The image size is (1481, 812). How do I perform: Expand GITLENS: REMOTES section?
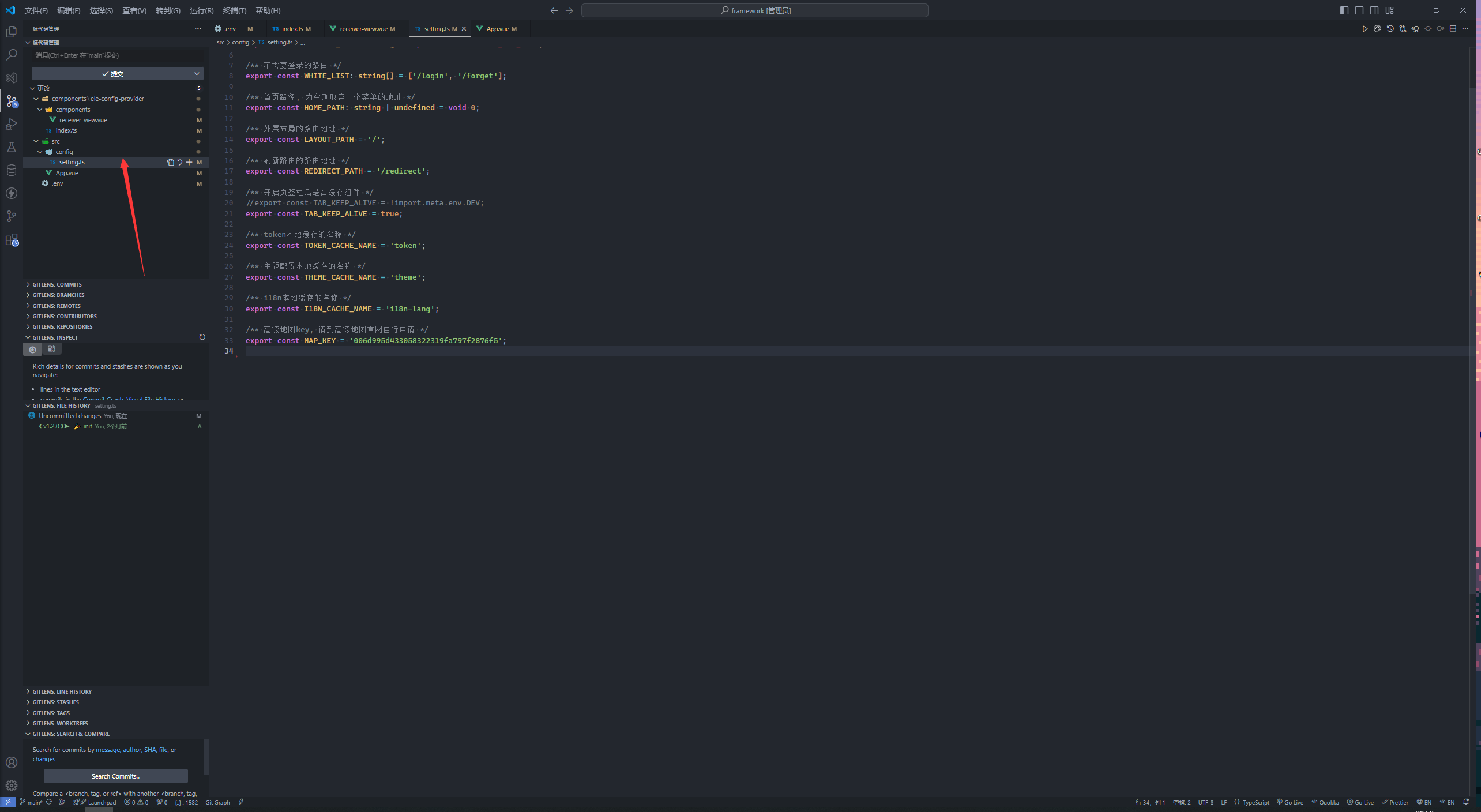[x=57, y=306]
